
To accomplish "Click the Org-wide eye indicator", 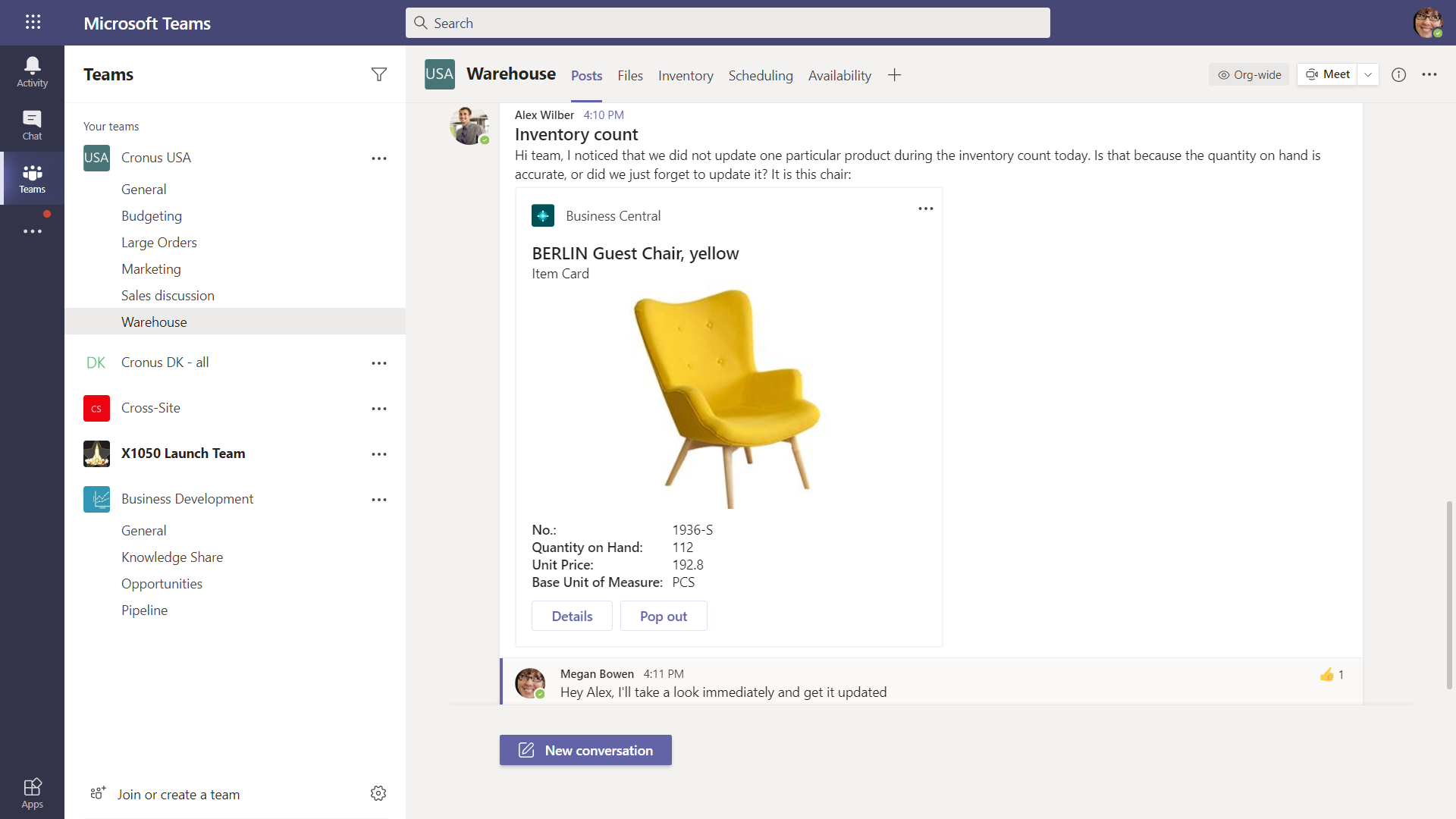I will pos(1248,74).
